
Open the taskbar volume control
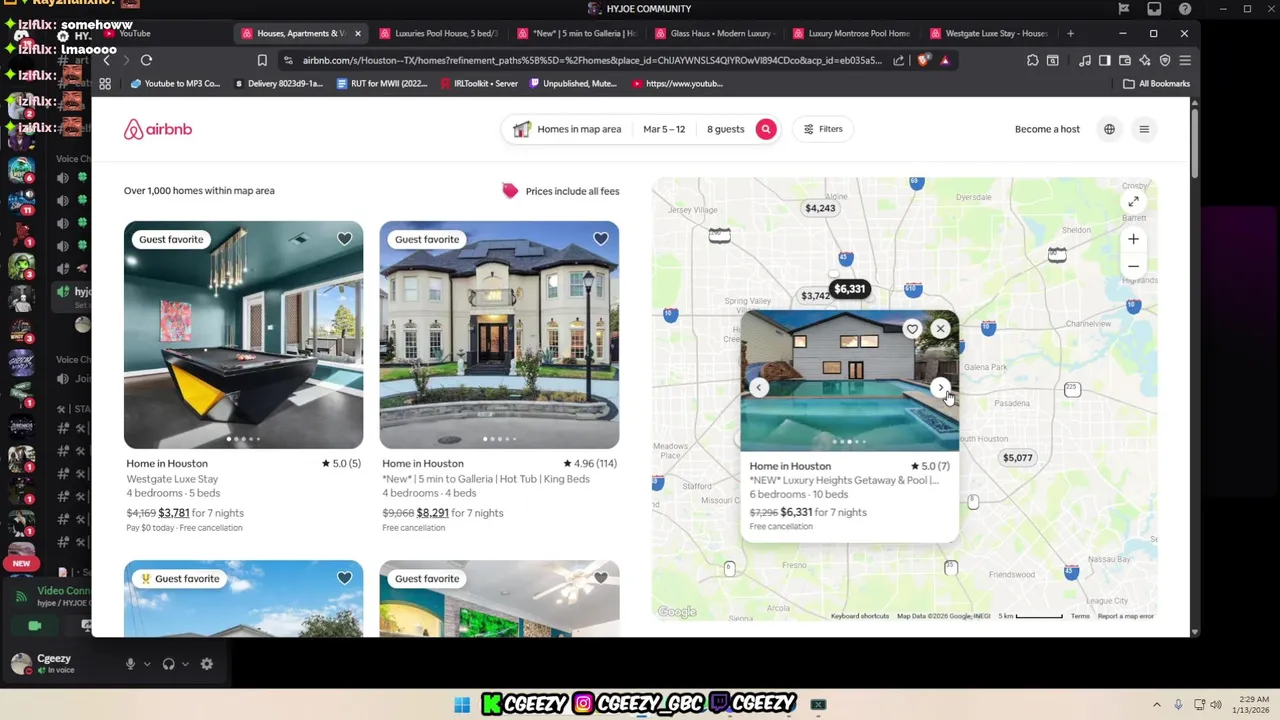tap(1215, 705)
